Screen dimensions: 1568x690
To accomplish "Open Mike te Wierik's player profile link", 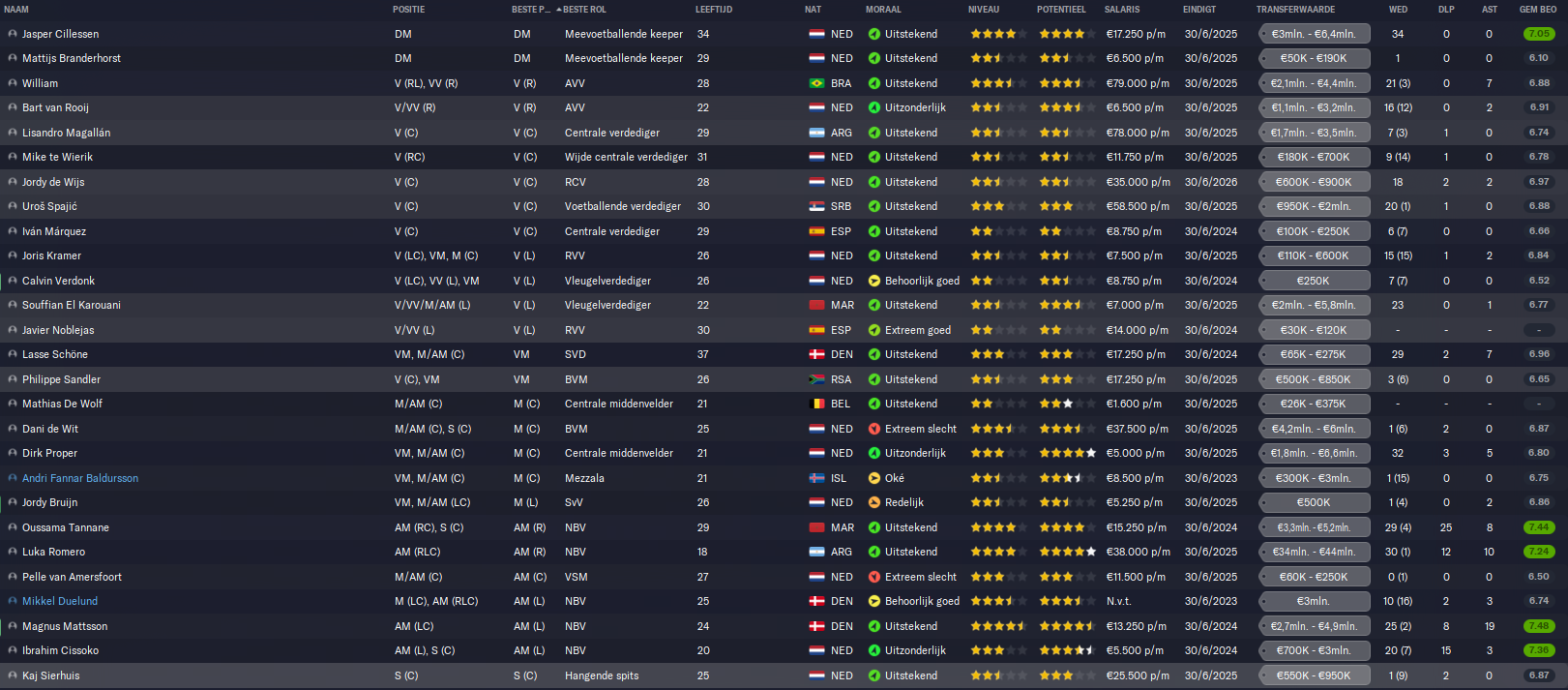I will [58, 157].
